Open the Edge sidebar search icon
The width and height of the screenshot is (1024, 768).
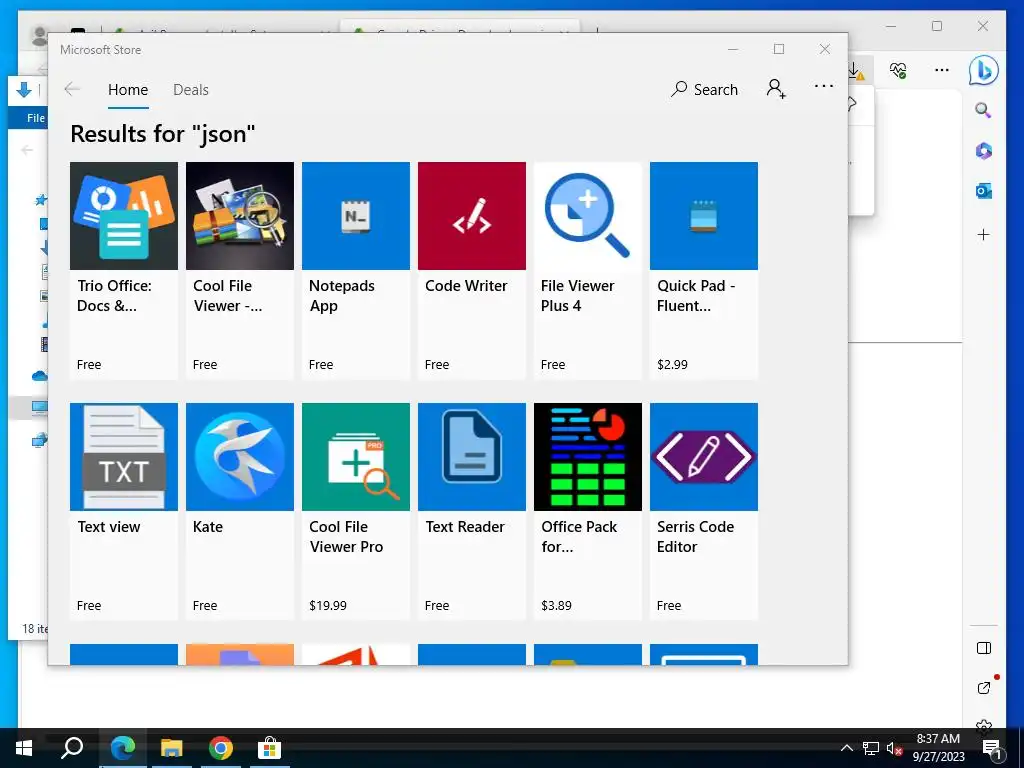tap(984, 110)
